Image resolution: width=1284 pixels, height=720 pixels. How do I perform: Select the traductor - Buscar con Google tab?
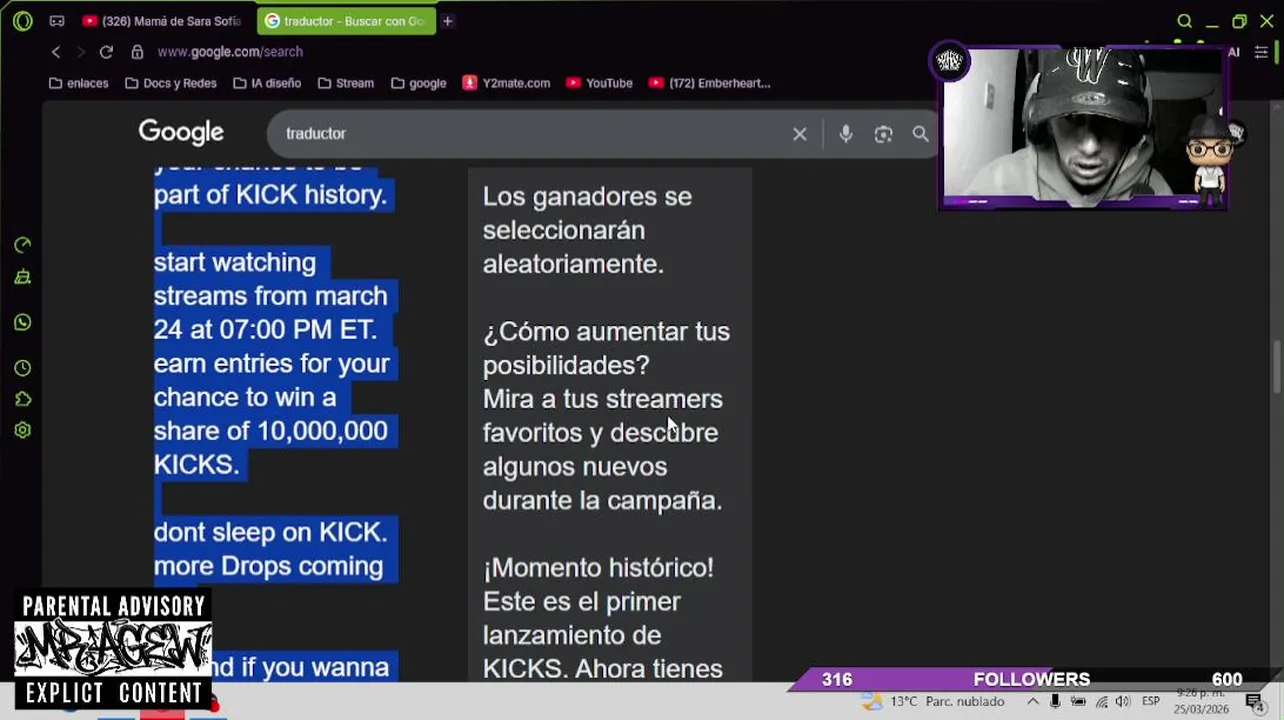pos(346,21)
